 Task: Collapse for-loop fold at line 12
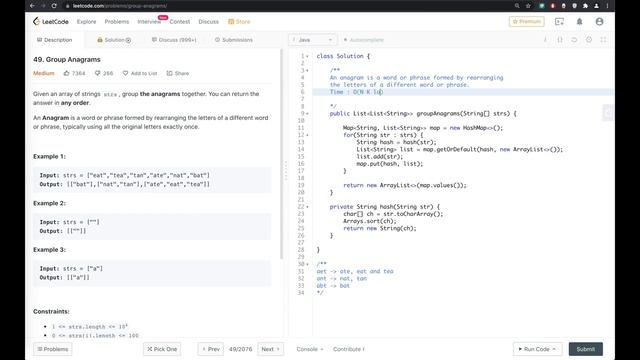307,135
